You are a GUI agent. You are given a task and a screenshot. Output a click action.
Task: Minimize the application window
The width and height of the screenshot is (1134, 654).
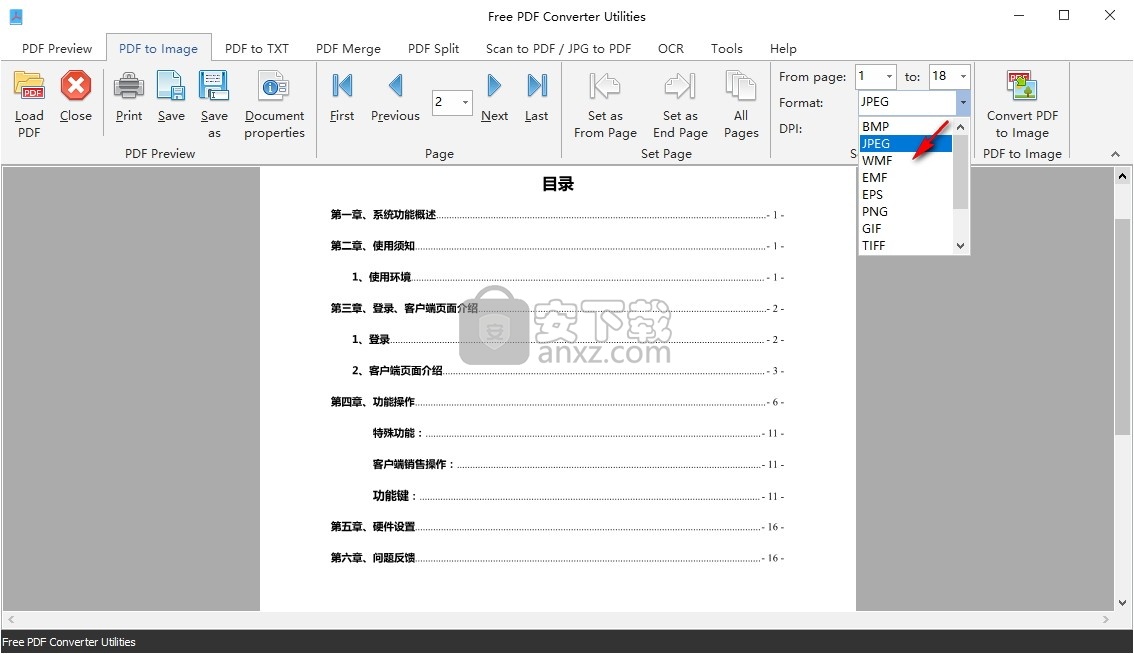(x=1018, y=15)
